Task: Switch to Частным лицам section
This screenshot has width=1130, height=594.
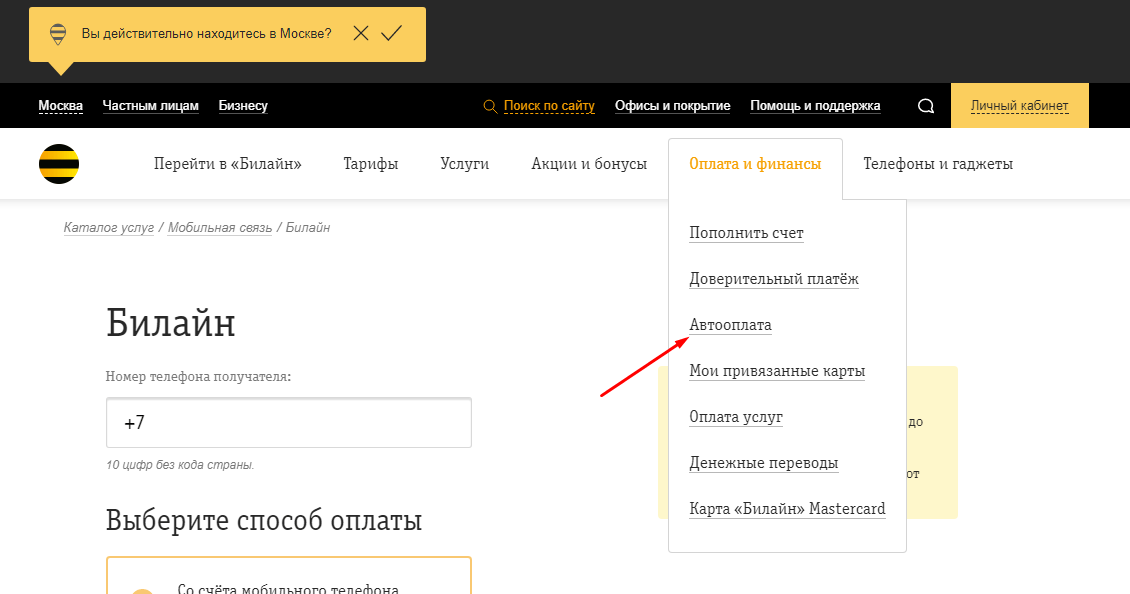Action: click(x=151, y=106)
